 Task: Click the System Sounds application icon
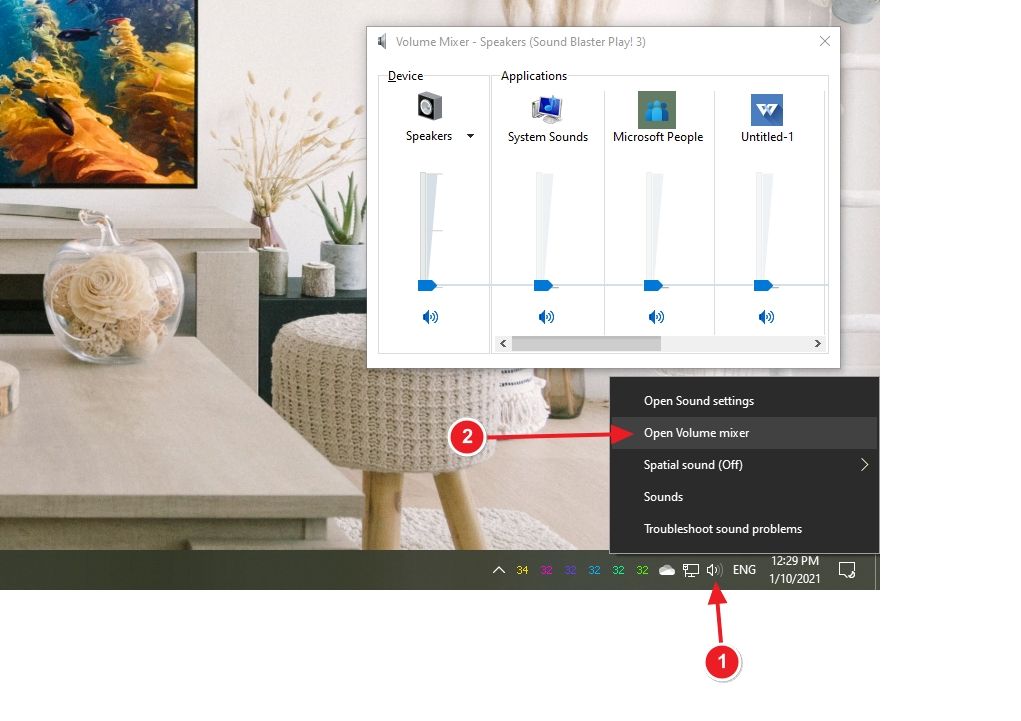click(x=547, y=108)
